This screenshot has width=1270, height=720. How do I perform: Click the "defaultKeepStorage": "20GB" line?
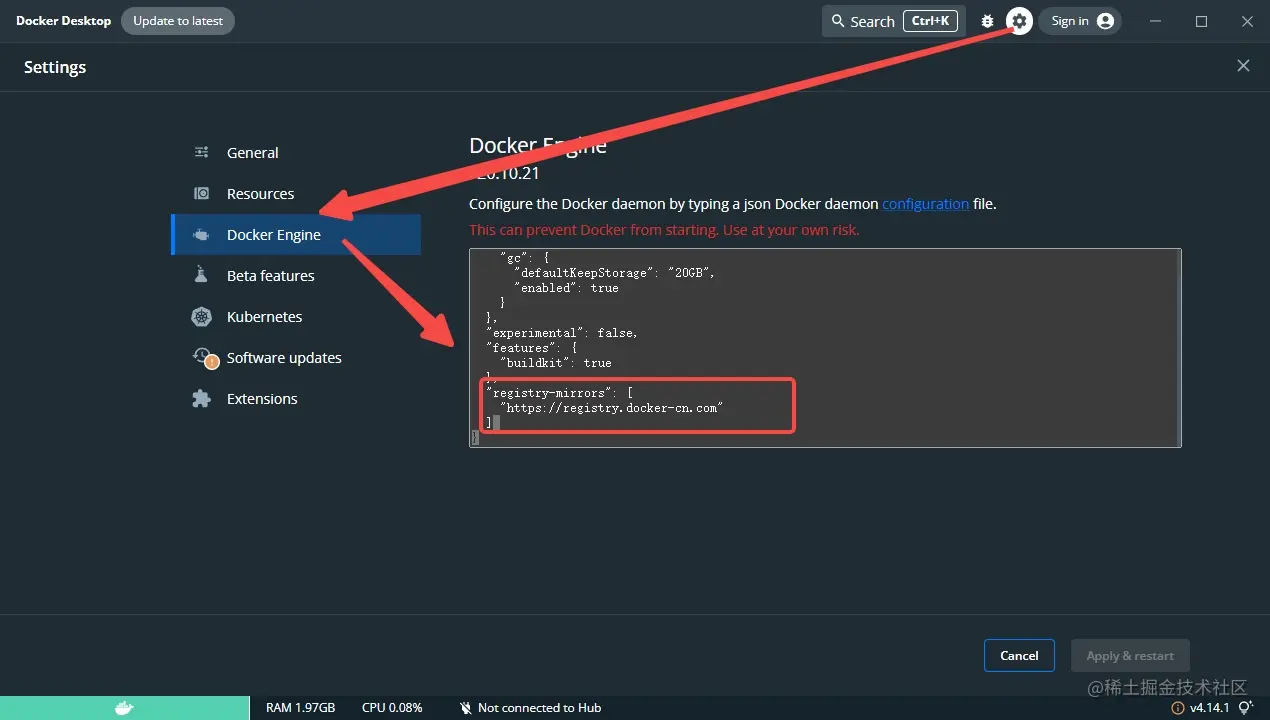click(614, 272)
